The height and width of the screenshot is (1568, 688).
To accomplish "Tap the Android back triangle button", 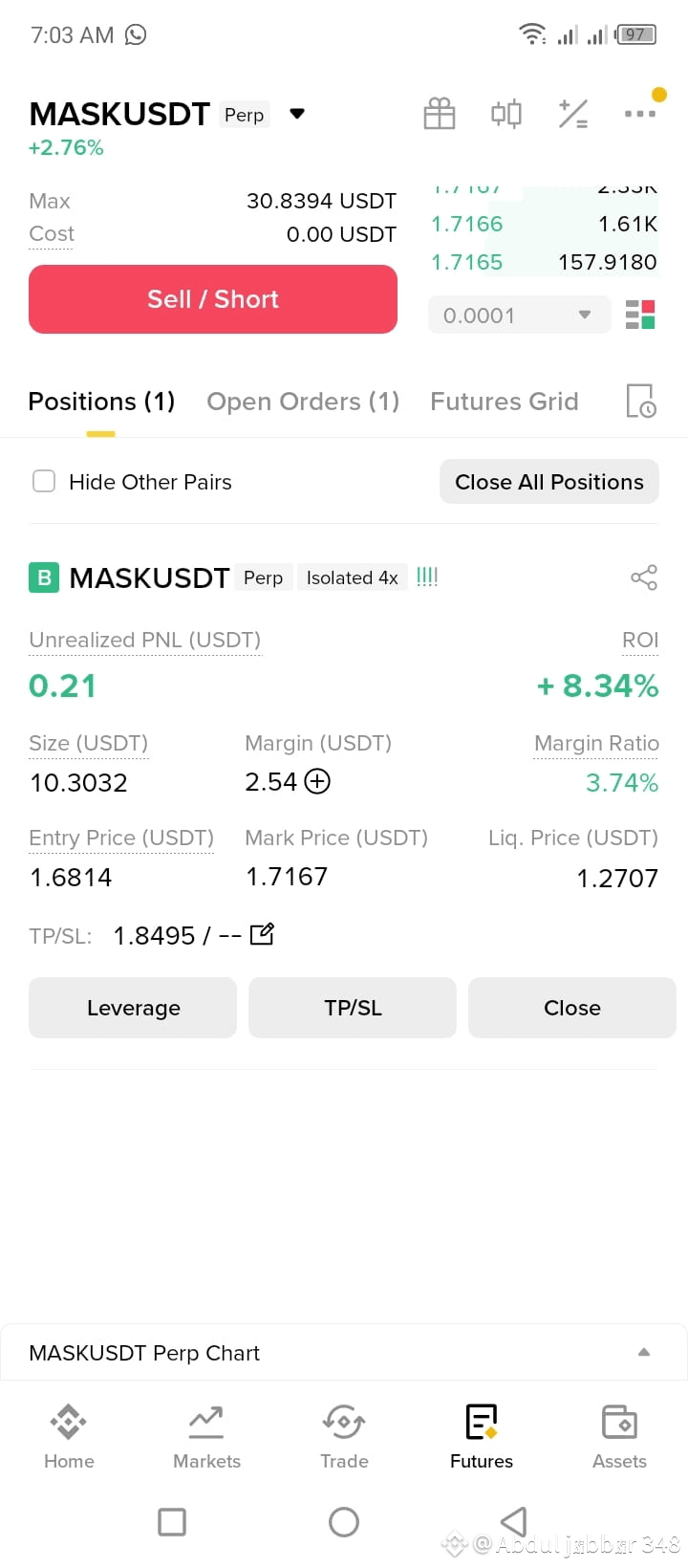I will click(x=514, y=1521).
